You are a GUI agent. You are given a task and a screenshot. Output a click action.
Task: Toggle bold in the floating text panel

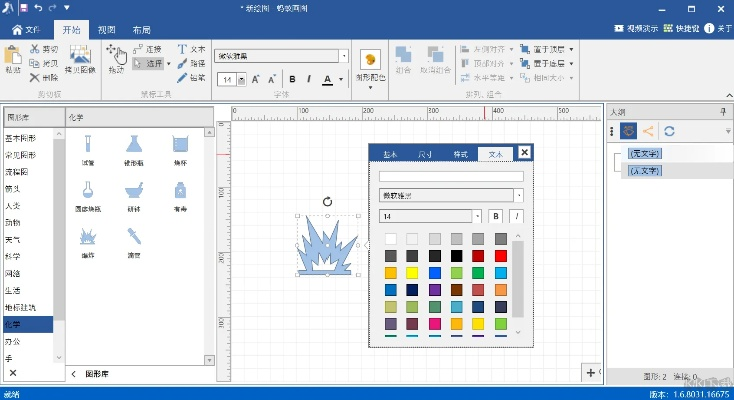495,216
